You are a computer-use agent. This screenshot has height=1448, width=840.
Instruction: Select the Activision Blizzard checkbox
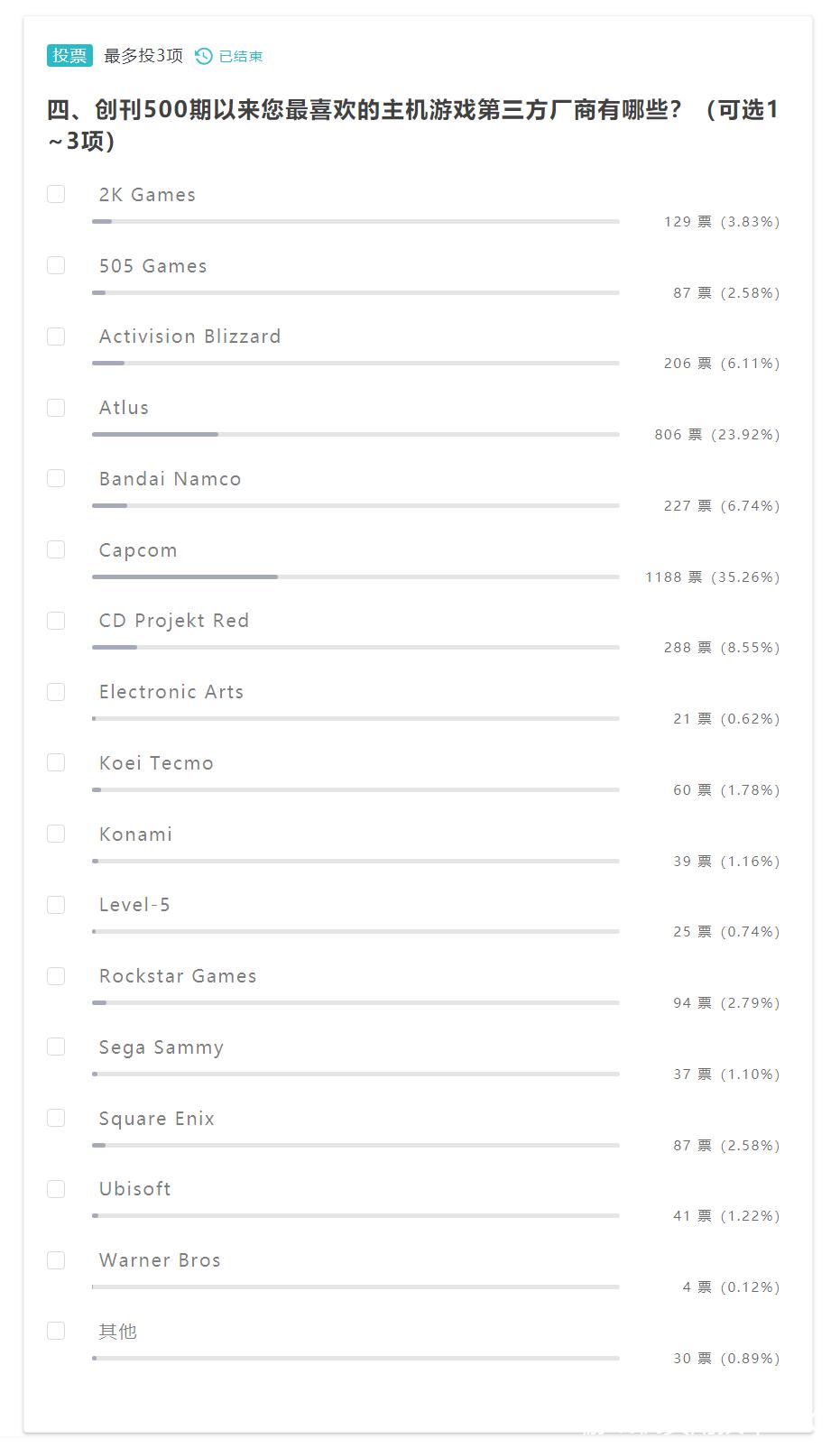pos(56,337)
